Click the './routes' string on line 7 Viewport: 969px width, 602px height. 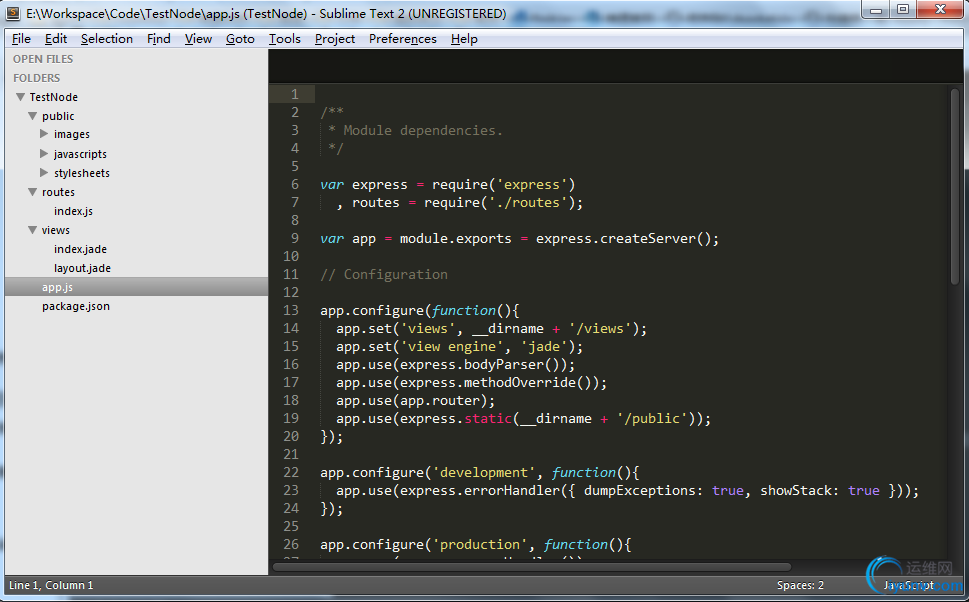pos(528,203)
